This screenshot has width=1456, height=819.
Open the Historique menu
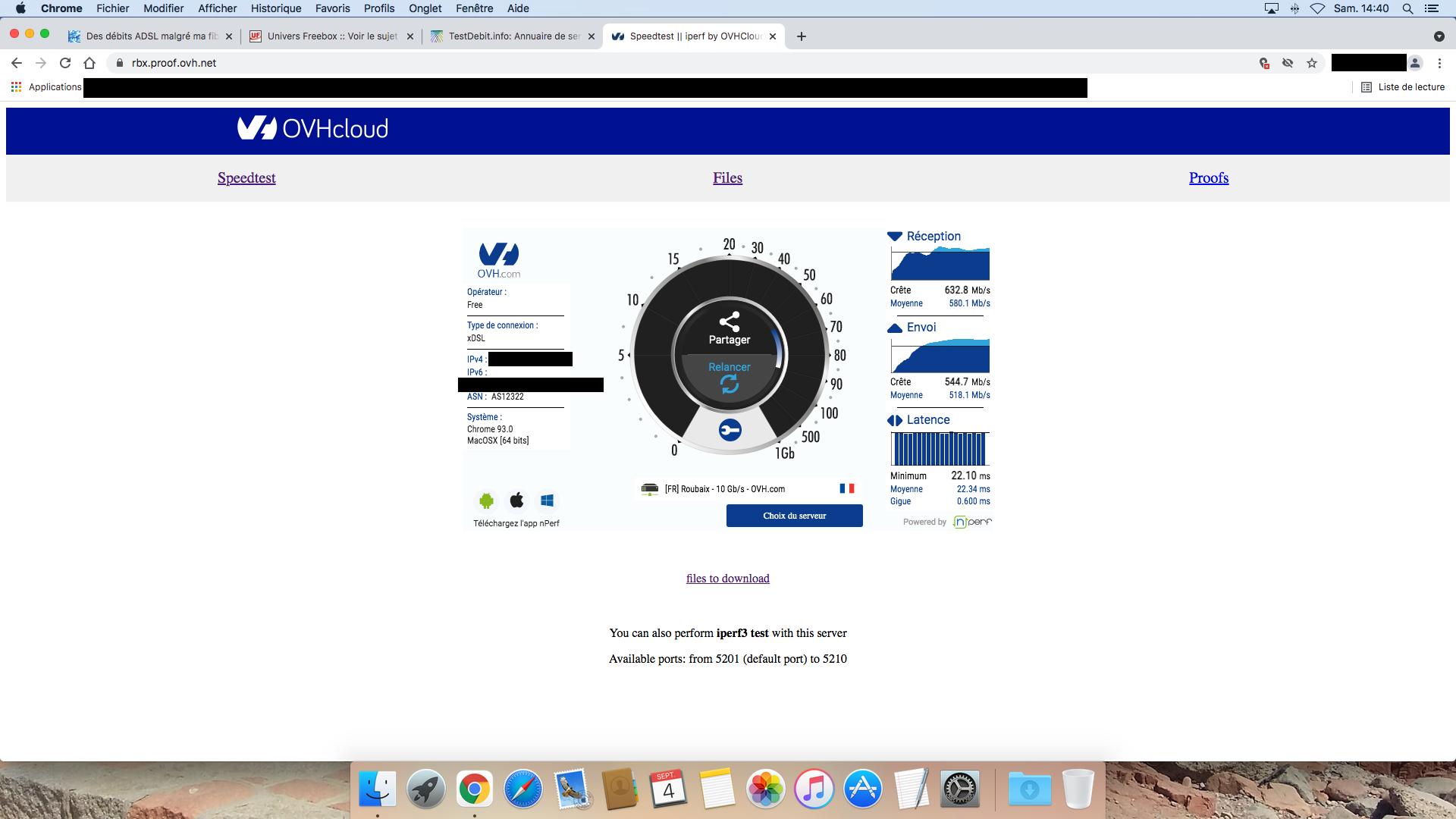pos(276,8)
